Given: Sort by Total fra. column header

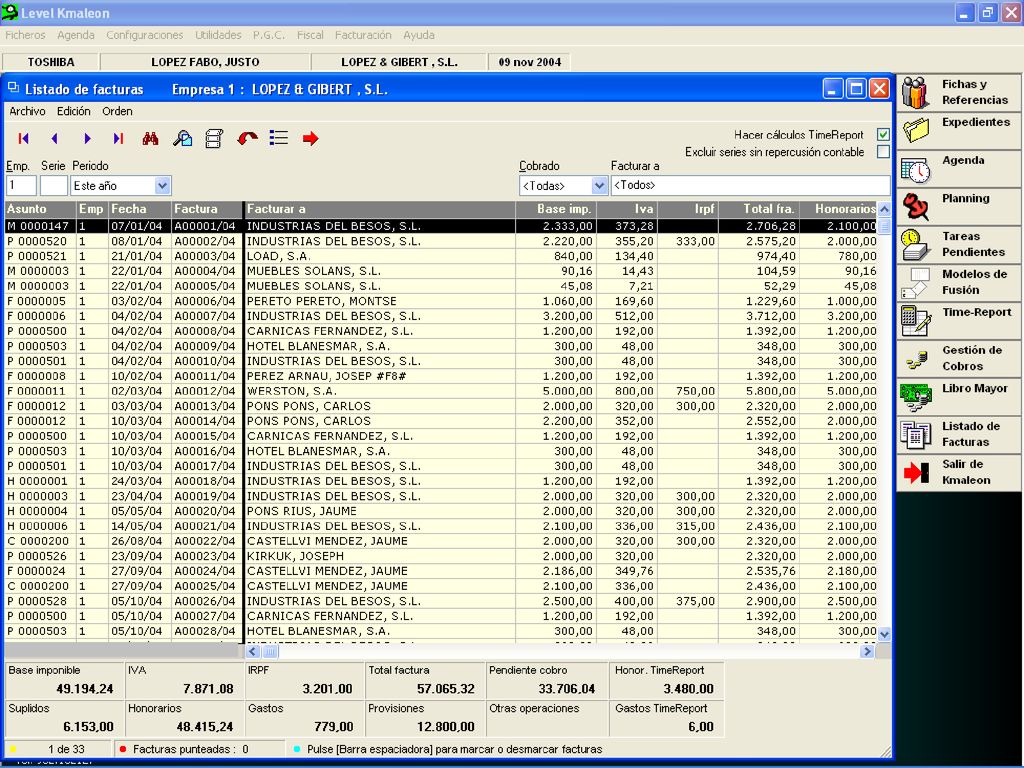Looking at the screenshot, I should 759,209.
